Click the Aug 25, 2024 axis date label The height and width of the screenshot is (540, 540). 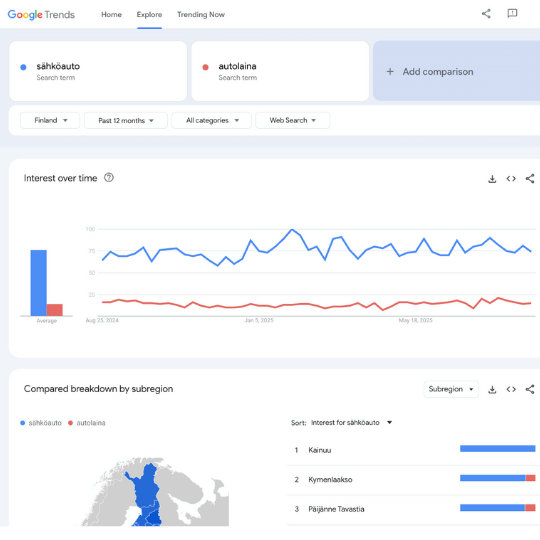click(x=102, y=320)
